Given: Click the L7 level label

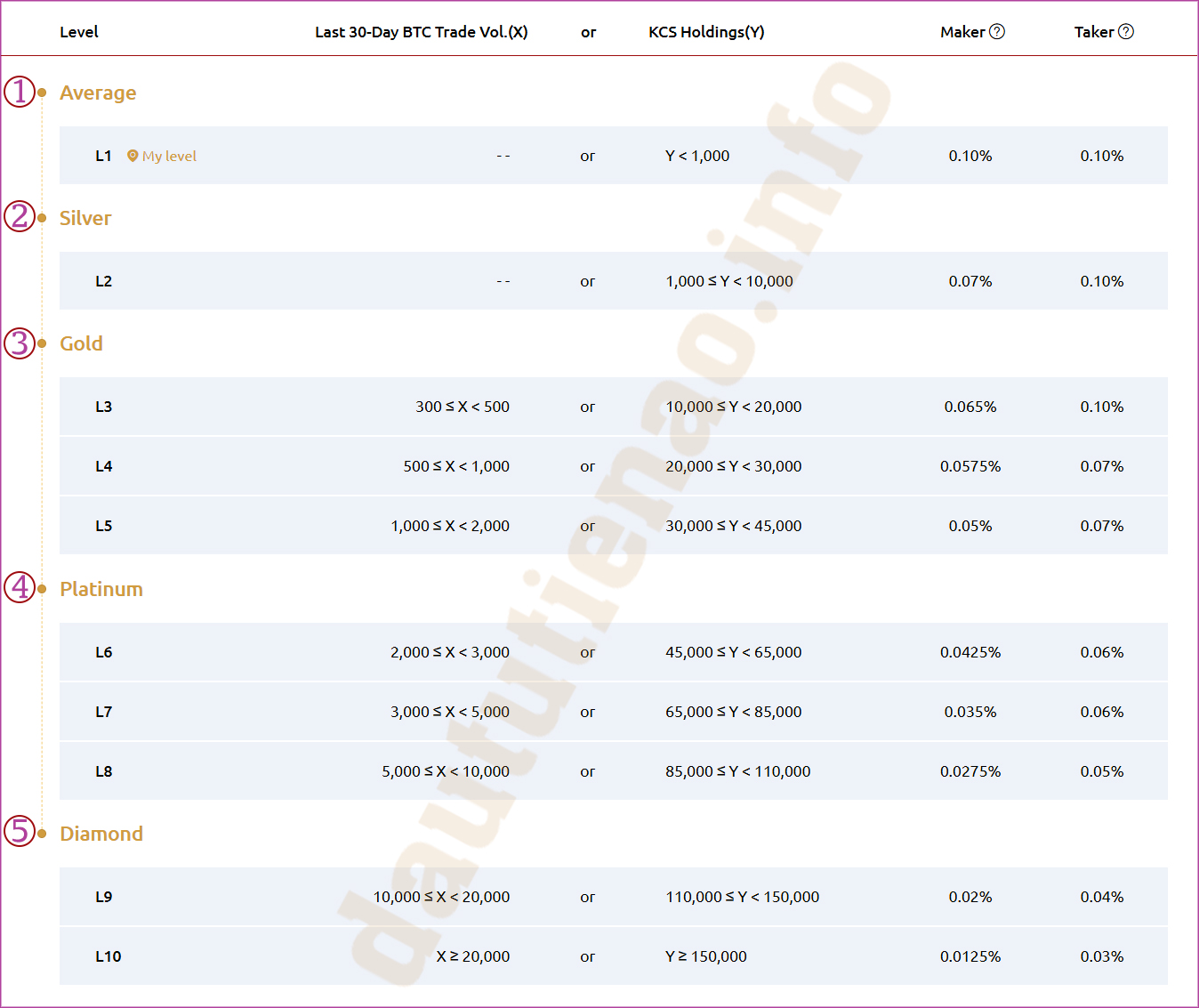Looking at the screenshot, I should [104, 712].
